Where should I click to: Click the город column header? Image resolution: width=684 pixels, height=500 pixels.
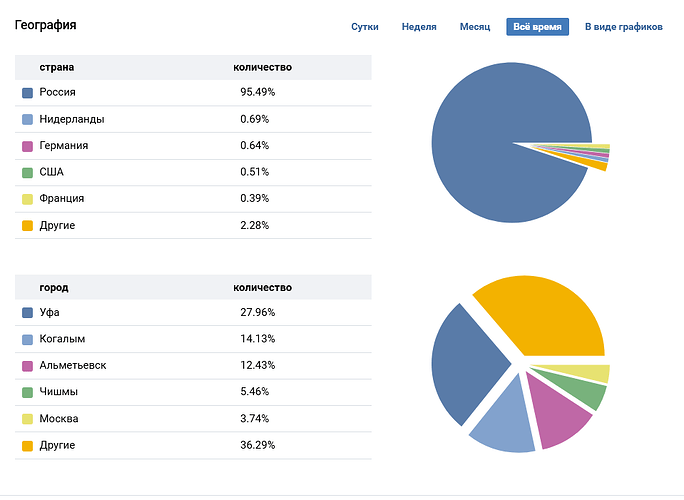point(54,288)
